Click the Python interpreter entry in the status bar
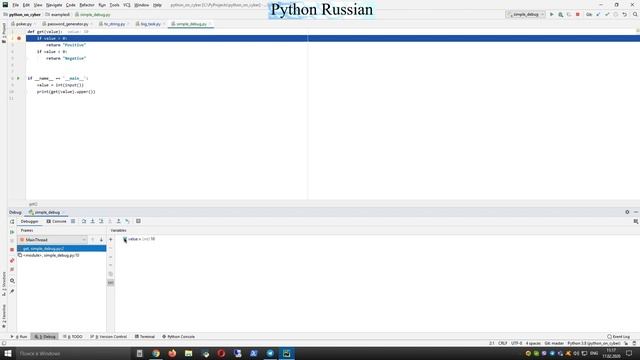Image resolution: width=640 pixels, height=360 pixels. click(594, 343)
